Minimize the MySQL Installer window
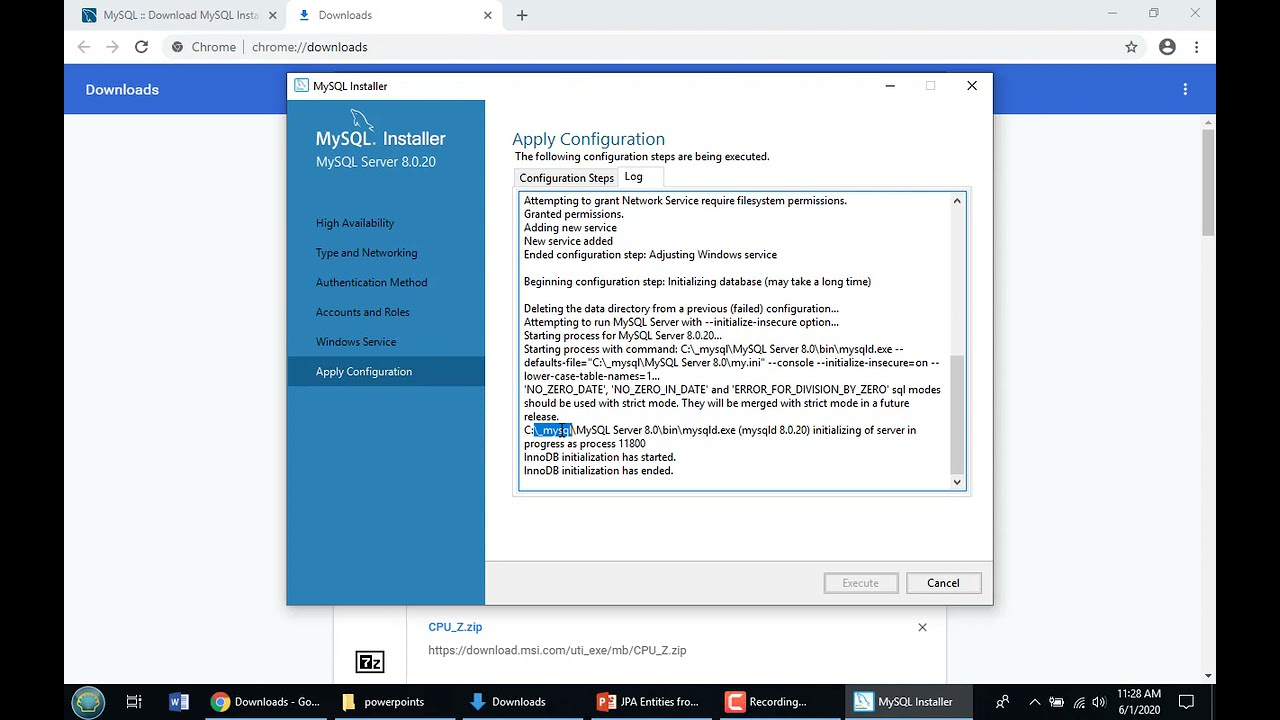The width and height of the screenshot is (1280, 720). [x=890, y=86]
